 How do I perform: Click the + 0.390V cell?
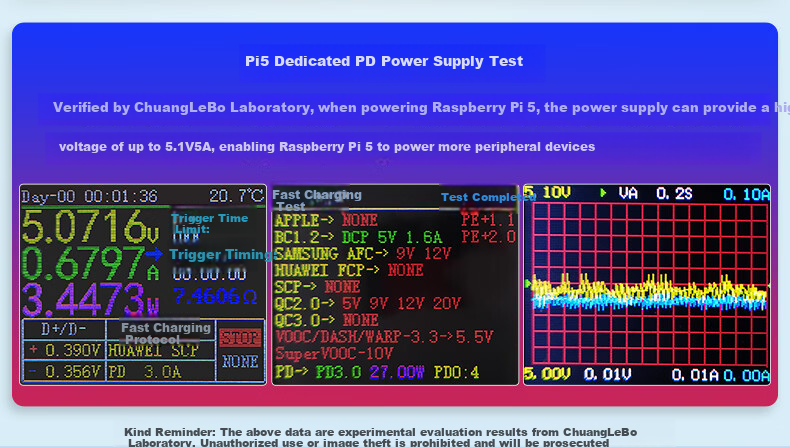(x=64, y=350)
